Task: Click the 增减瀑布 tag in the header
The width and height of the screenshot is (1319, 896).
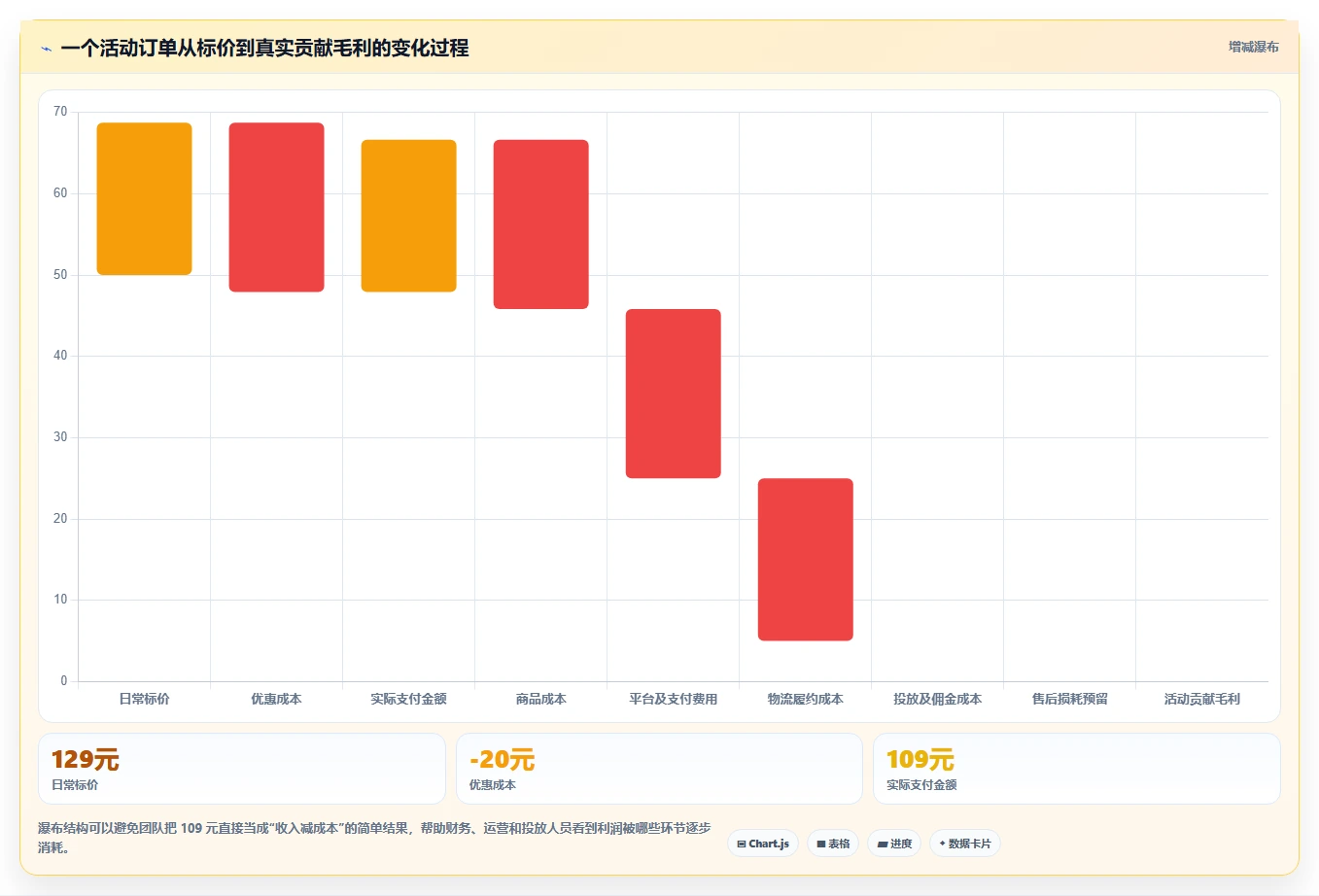Action: [x=1253, y=47]
